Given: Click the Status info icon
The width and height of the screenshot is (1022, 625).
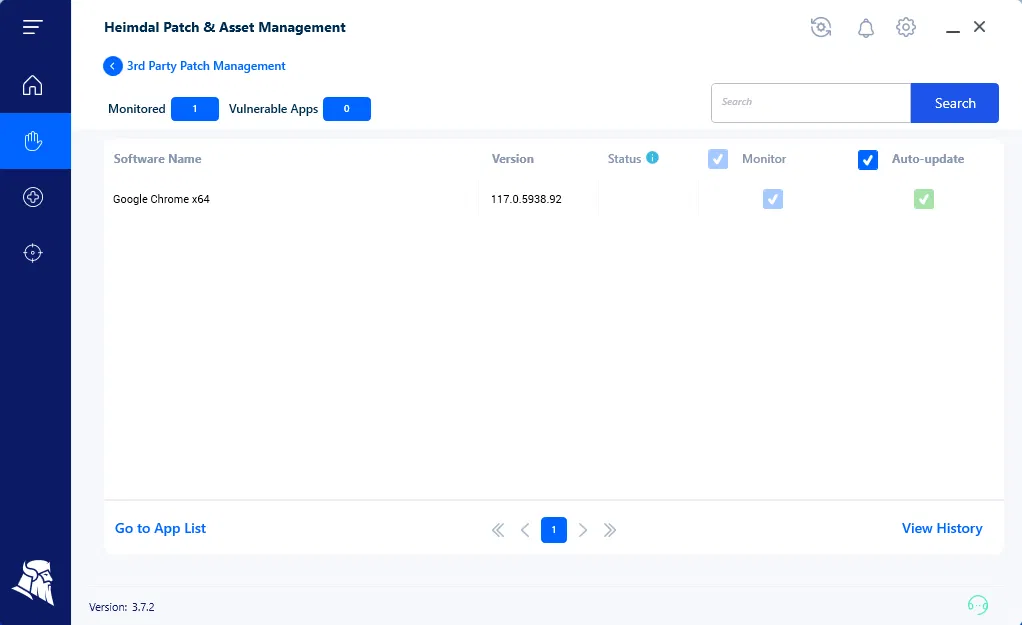Looking at the screenshot, I should click(x=652, y=157).
